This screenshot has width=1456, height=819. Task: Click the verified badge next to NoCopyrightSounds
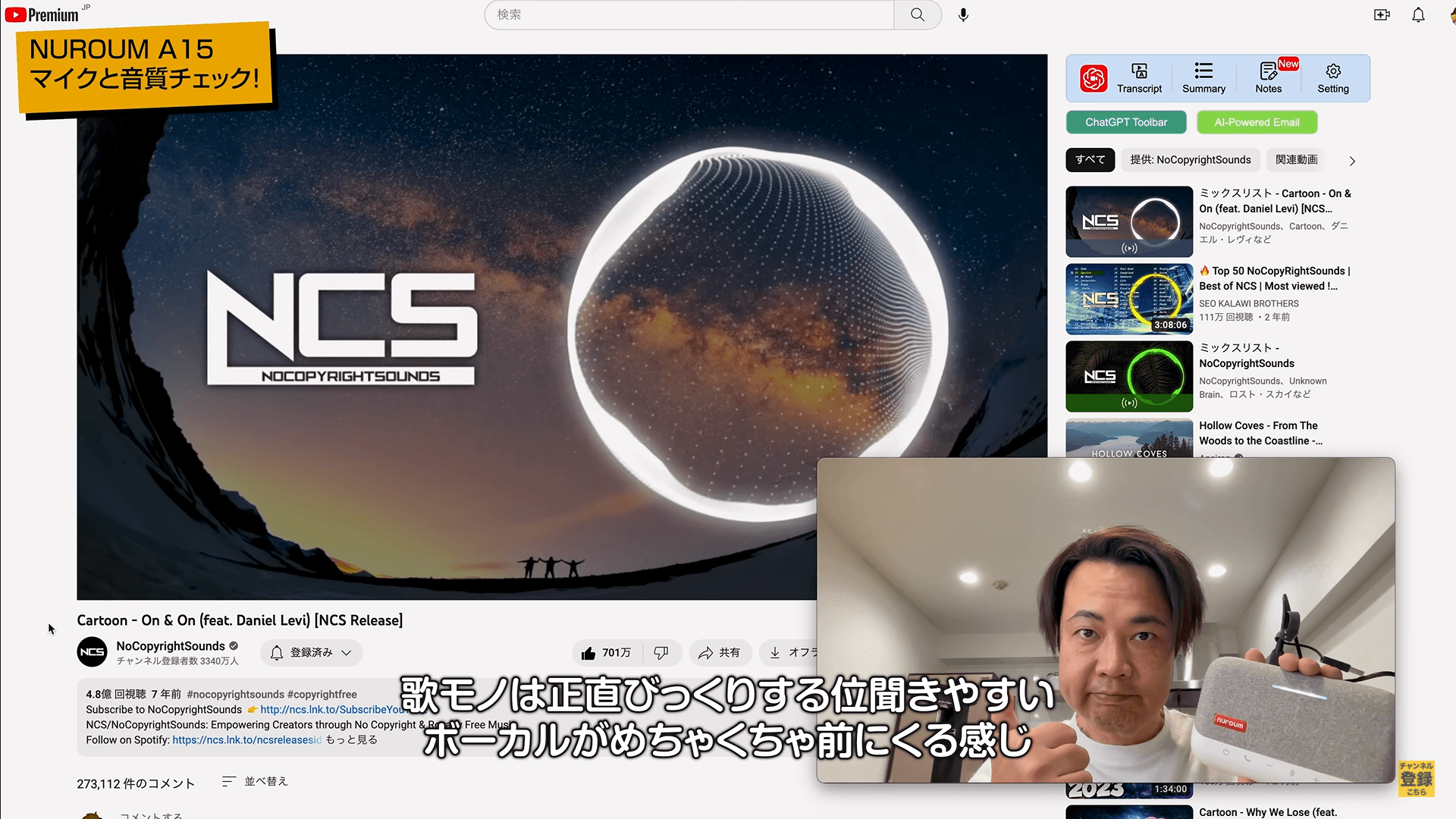[234, 646]
